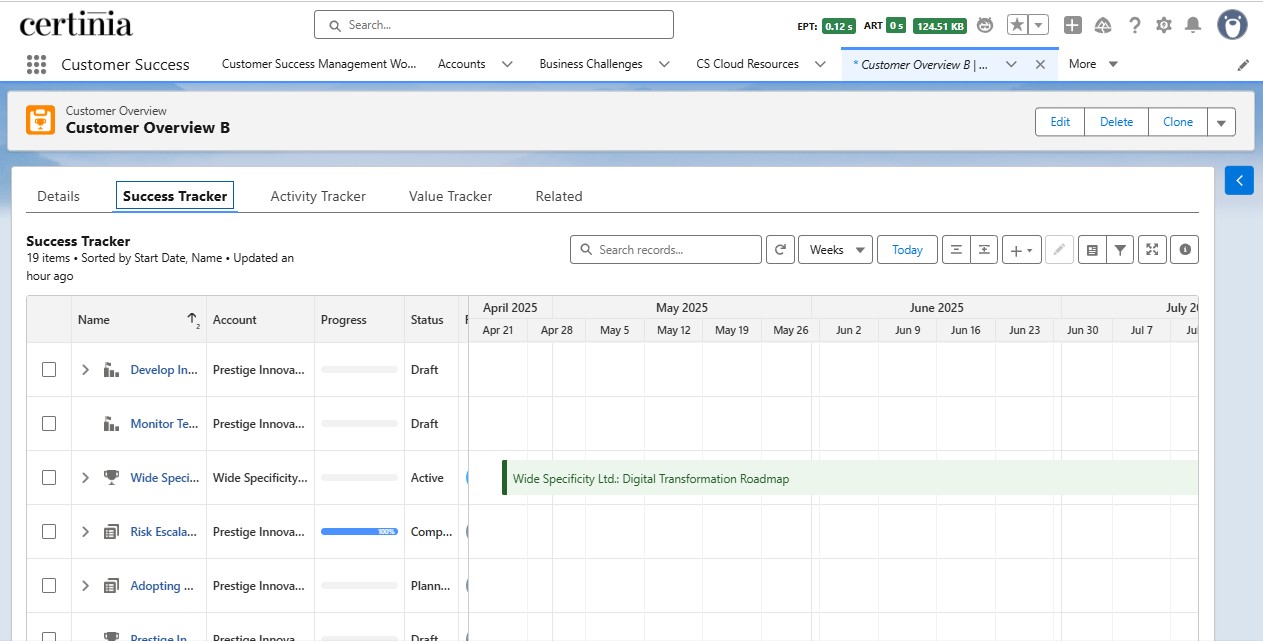Select the Success Tracker tab
The width and height of the screenshot is (1263, 641).
click(175, 196)
